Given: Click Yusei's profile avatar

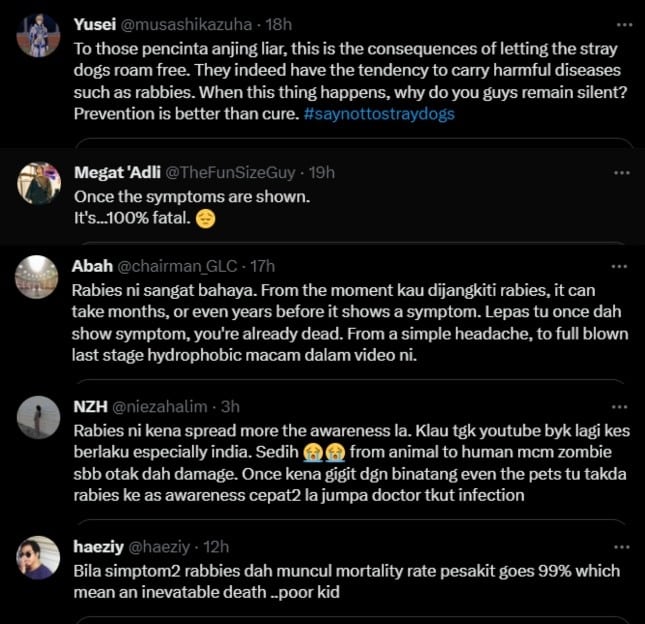Looking at the screenshot, I should click(x=38, y=35).
